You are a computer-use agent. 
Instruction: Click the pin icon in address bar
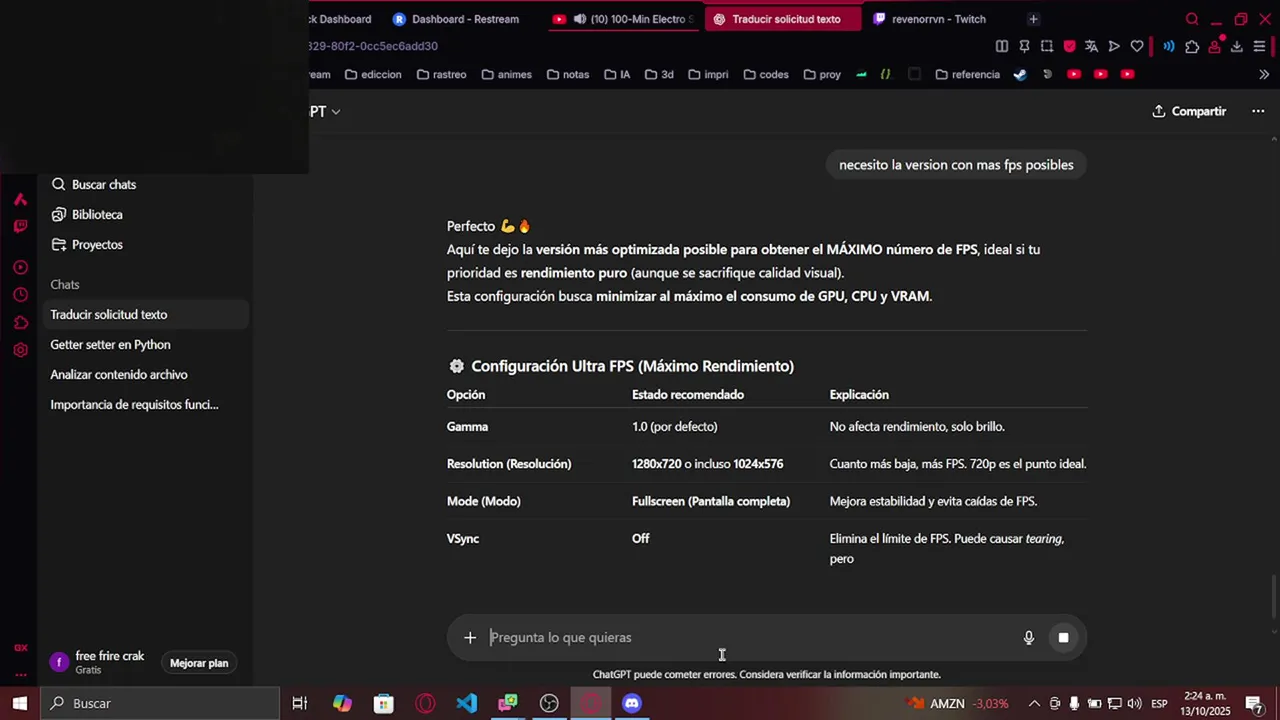point(1024,46)
